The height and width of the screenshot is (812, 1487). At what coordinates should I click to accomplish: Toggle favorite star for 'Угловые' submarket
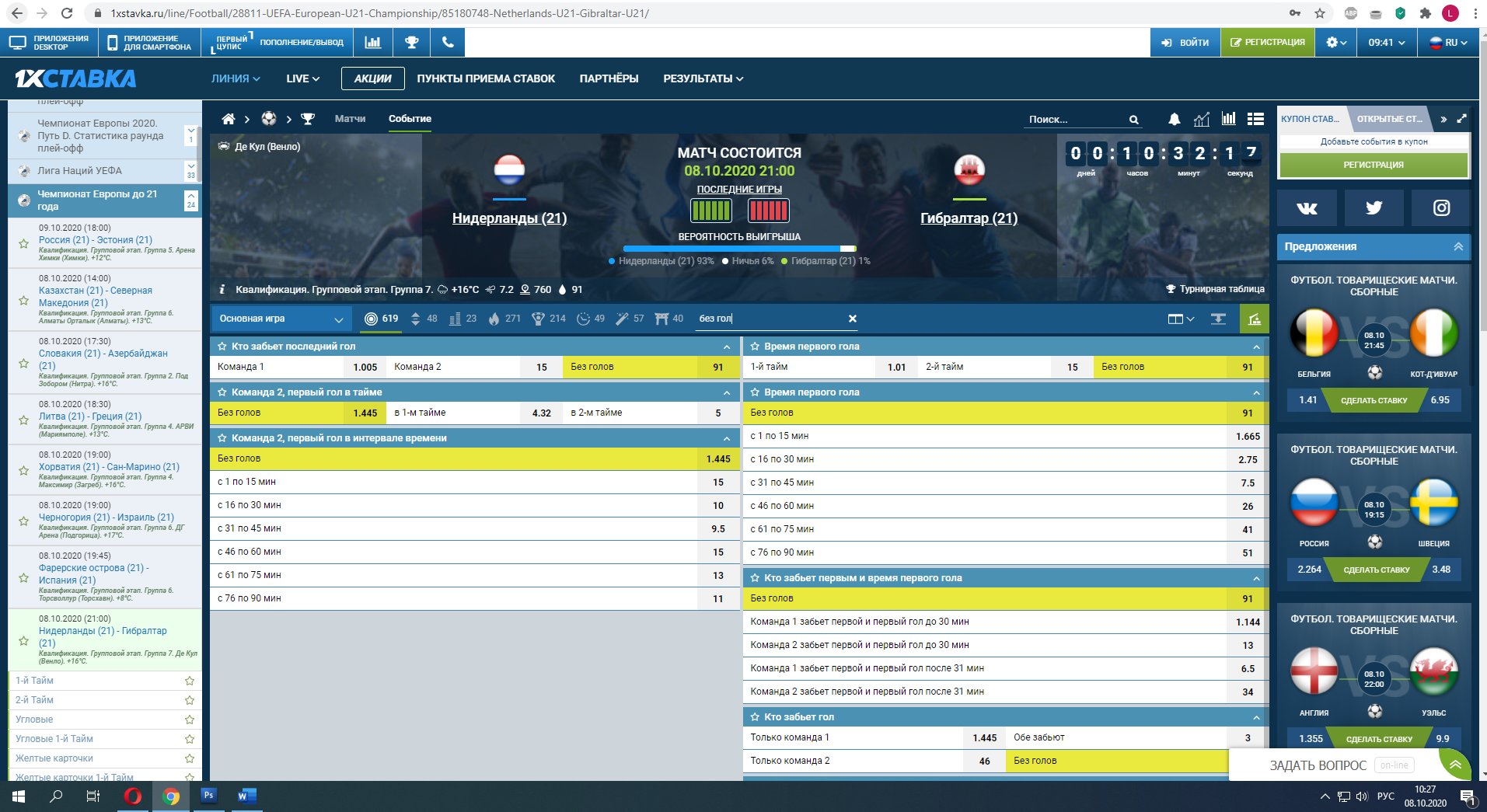pos(189,720)
